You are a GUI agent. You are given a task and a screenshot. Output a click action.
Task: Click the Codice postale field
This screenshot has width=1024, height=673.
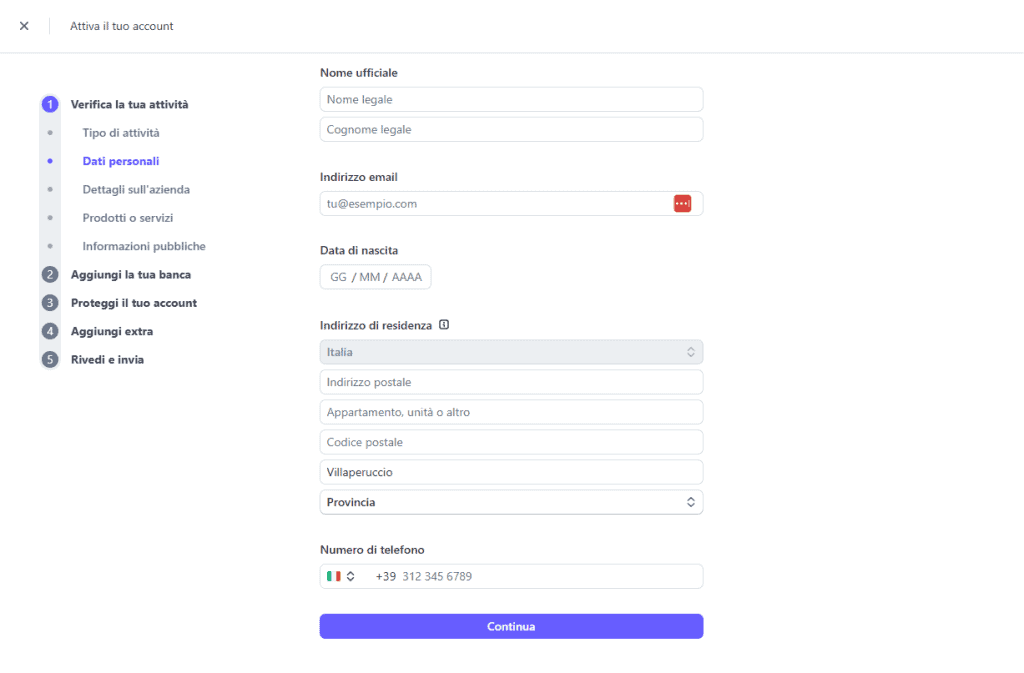point(511,441)
